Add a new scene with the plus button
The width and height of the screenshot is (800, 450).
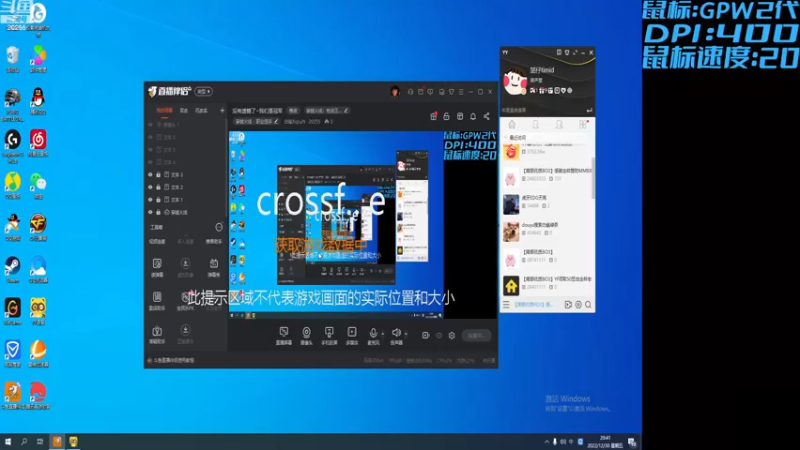click(x=222, y=110)
